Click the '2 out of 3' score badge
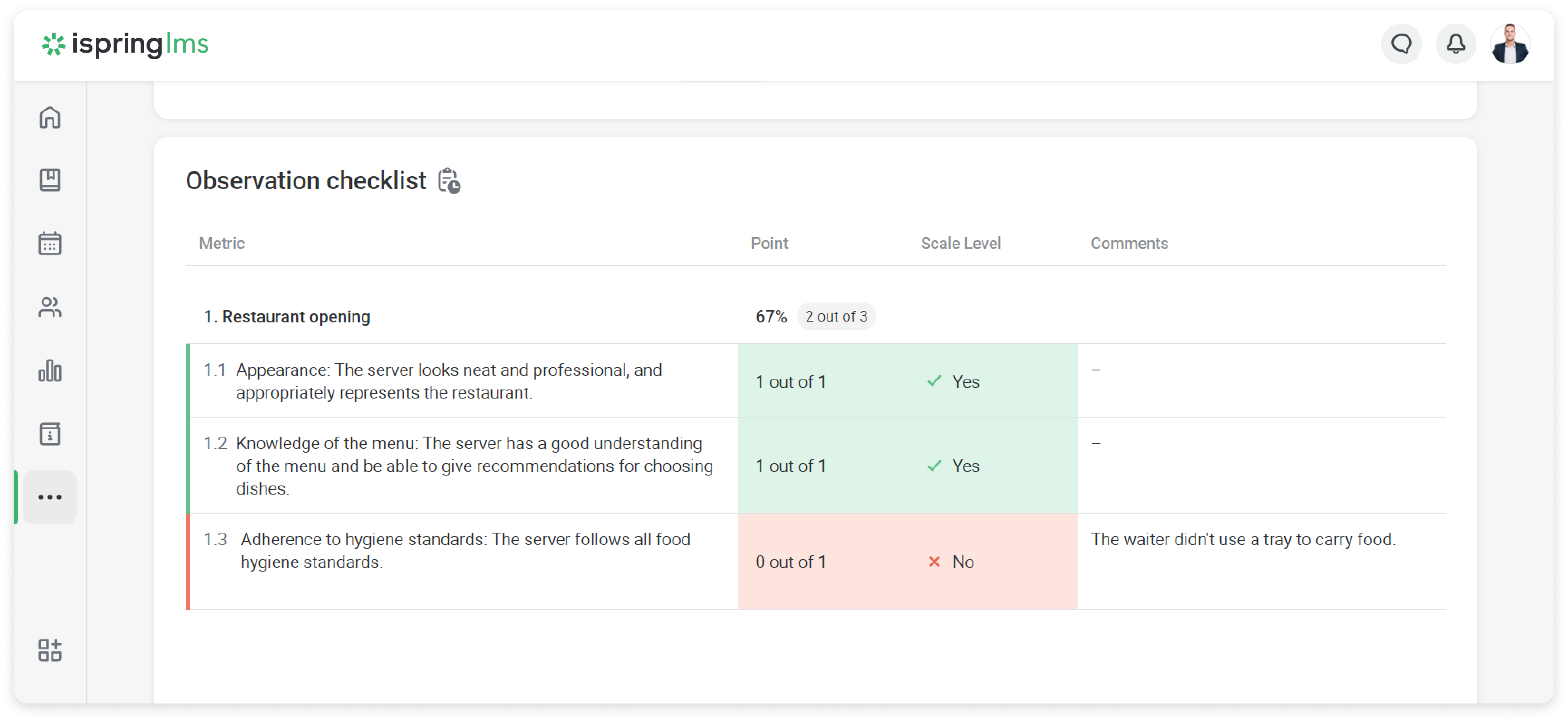The height and width of the screenshot is (721, 1568). click(x=836, y=316)
